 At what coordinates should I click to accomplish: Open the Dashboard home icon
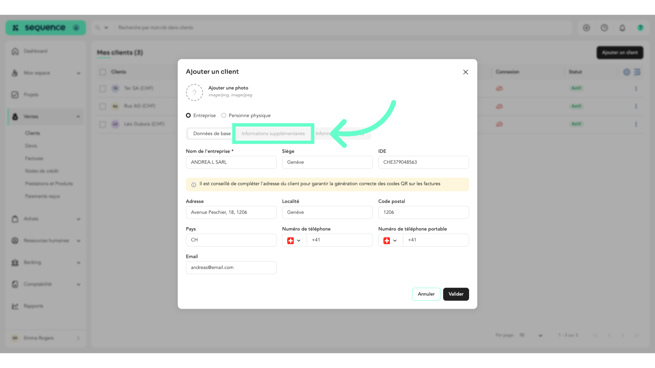click(x=15, y=51)
